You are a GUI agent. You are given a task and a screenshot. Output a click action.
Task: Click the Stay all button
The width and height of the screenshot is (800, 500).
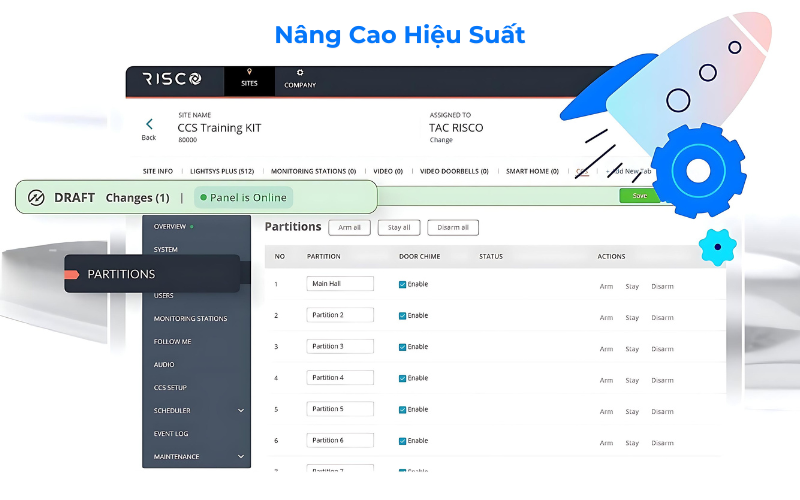(x=399, y=228)
